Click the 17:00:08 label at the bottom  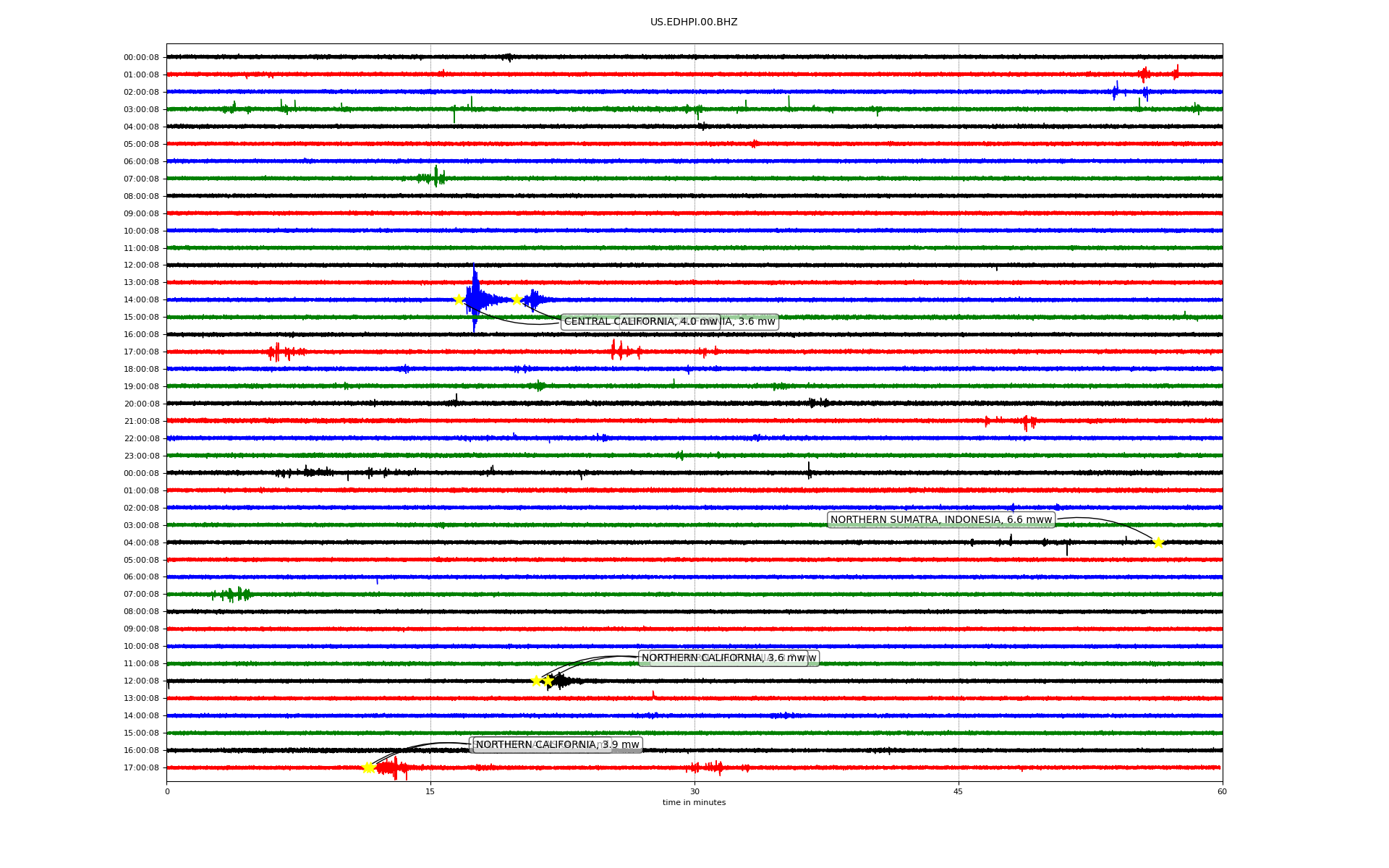point(141,767)
